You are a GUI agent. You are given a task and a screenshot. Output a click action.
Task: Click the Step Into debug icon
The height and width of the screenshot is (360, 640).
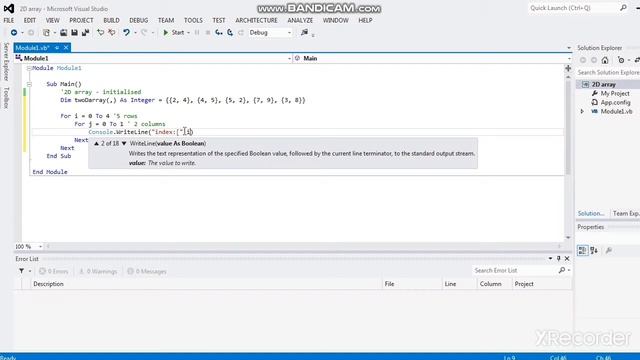[219, 33]
